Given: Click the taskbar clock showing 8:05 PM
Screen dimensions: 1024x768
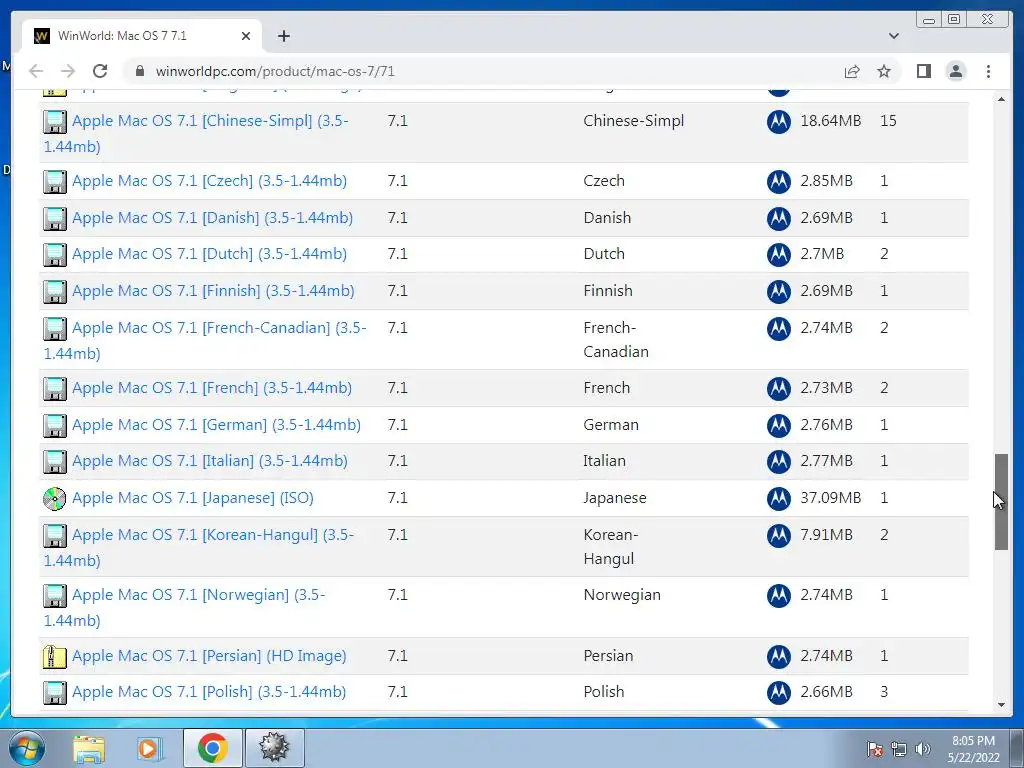Looking at the screenshot, I should coord(973,749).
